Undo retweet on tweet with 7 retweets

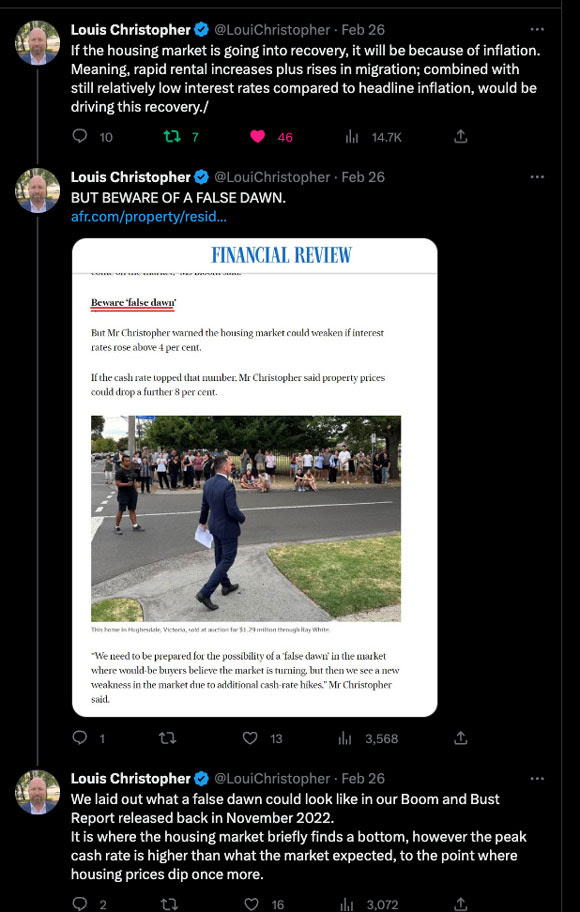171,137
